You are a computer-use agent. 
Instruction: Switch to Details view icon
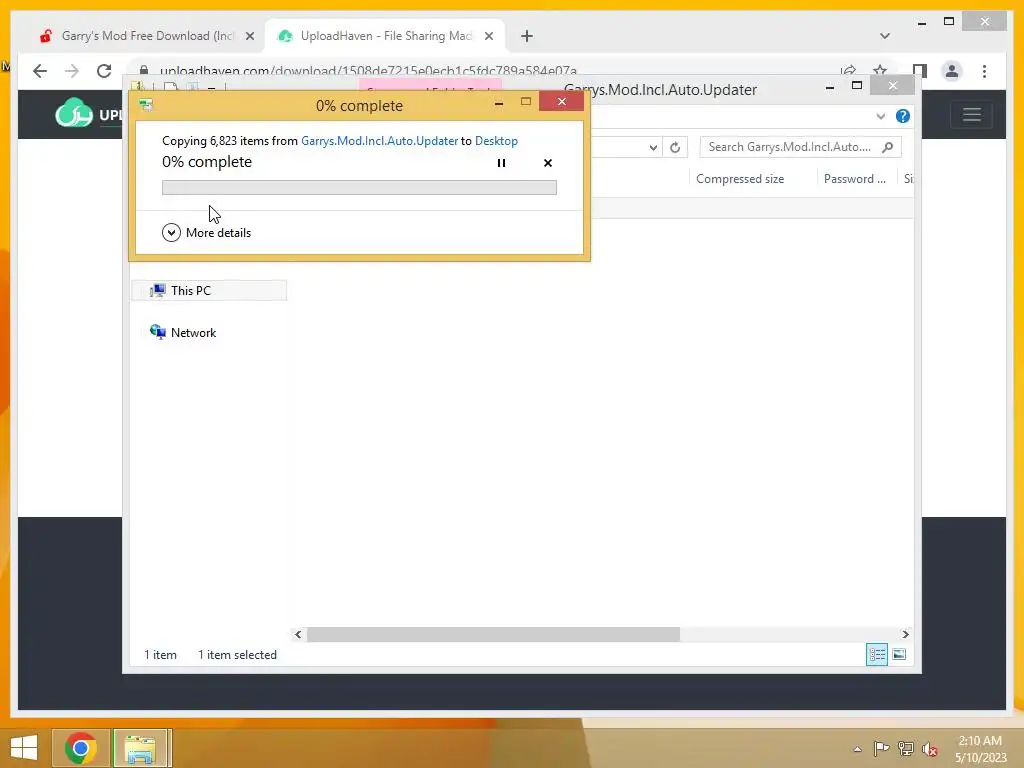(877, 654)
